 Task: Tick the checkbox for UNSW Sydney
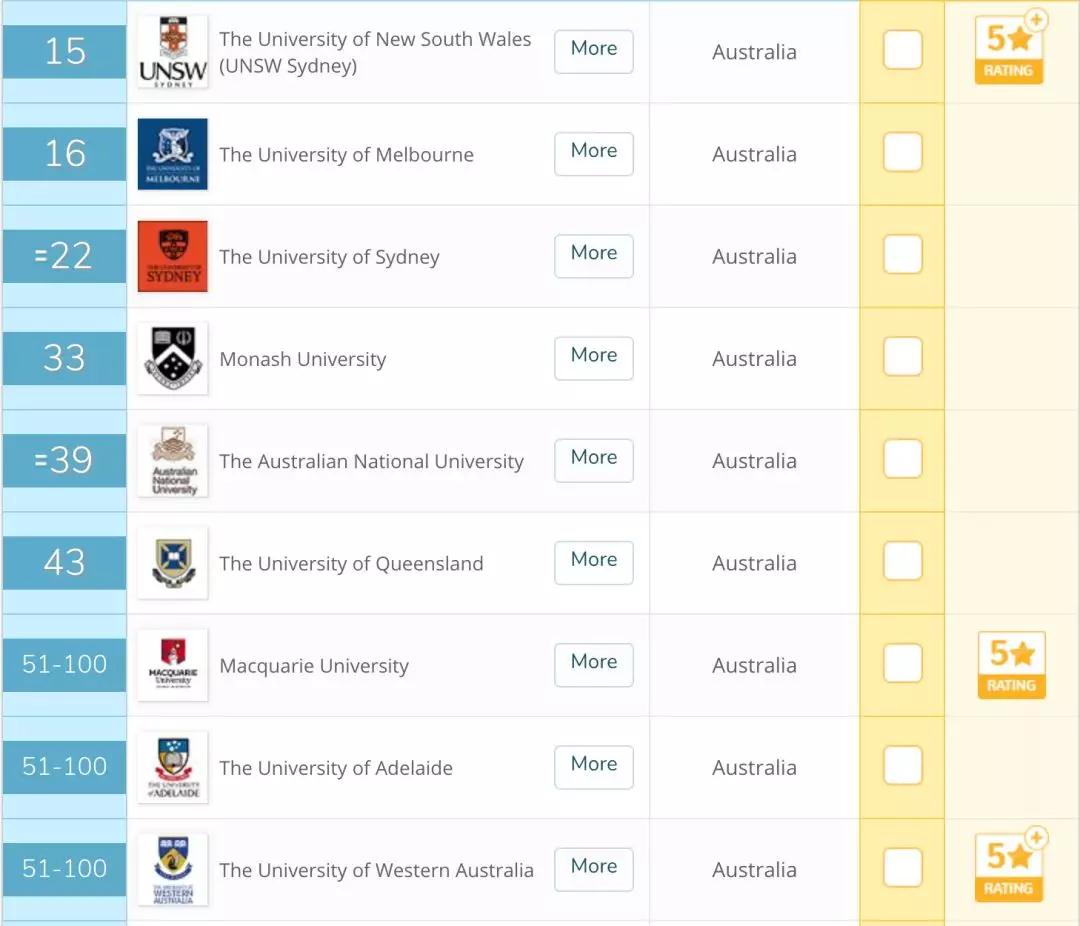[x=902, y=50]
